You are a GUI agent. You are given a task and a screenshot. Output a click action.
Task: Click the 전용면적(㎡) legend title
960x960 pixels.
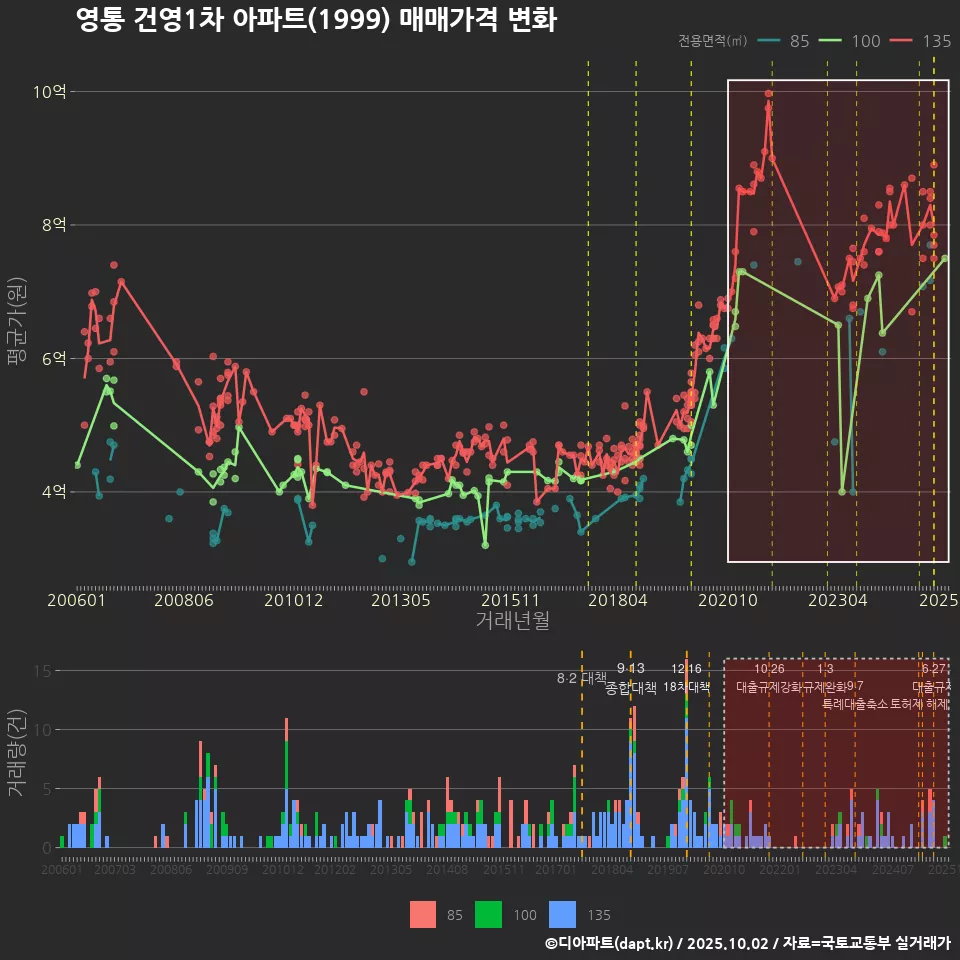point(712,41)
